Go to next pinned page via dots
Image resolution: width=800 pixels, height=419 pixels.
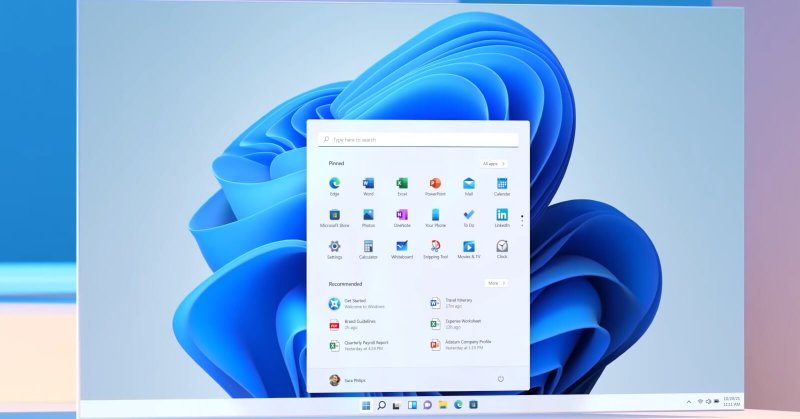[x=522, y=221]
